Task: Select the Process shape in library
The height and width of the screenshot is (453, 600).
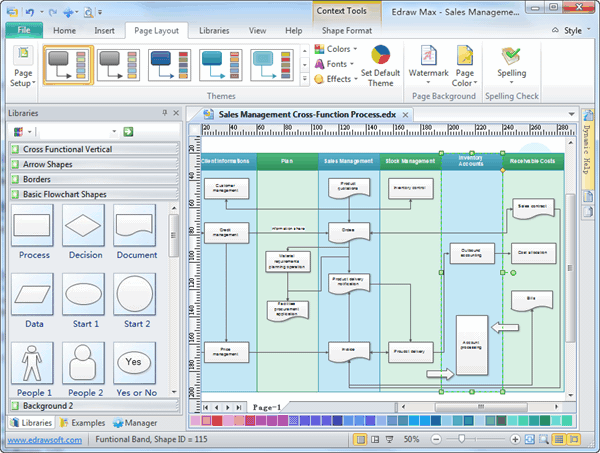Action: [34, 225]
